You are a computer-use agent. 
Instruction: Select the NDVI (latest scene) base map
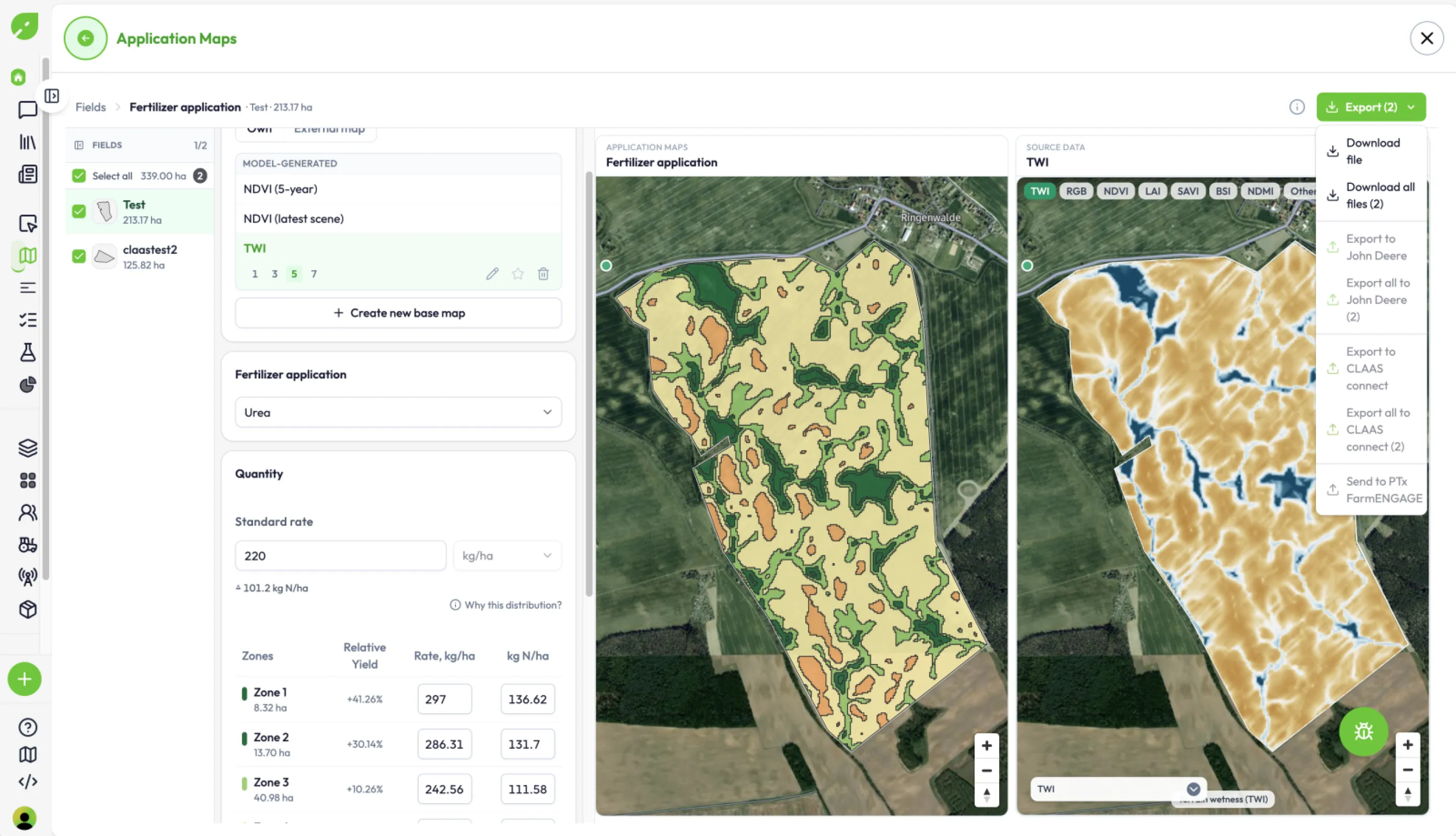tap(398, 219)
